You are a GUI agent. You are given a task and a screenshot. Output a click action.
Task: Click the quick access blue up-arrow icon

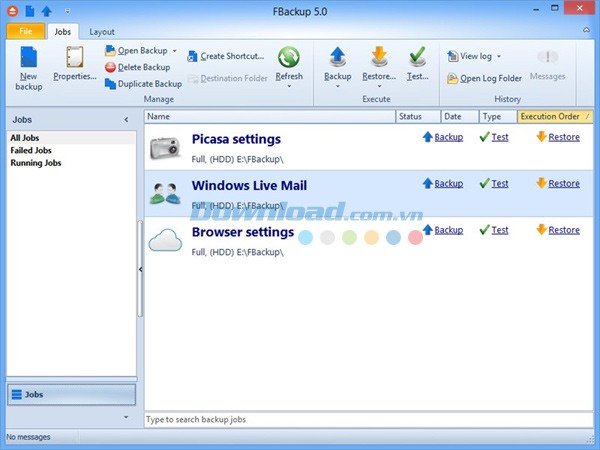[47, 11]
